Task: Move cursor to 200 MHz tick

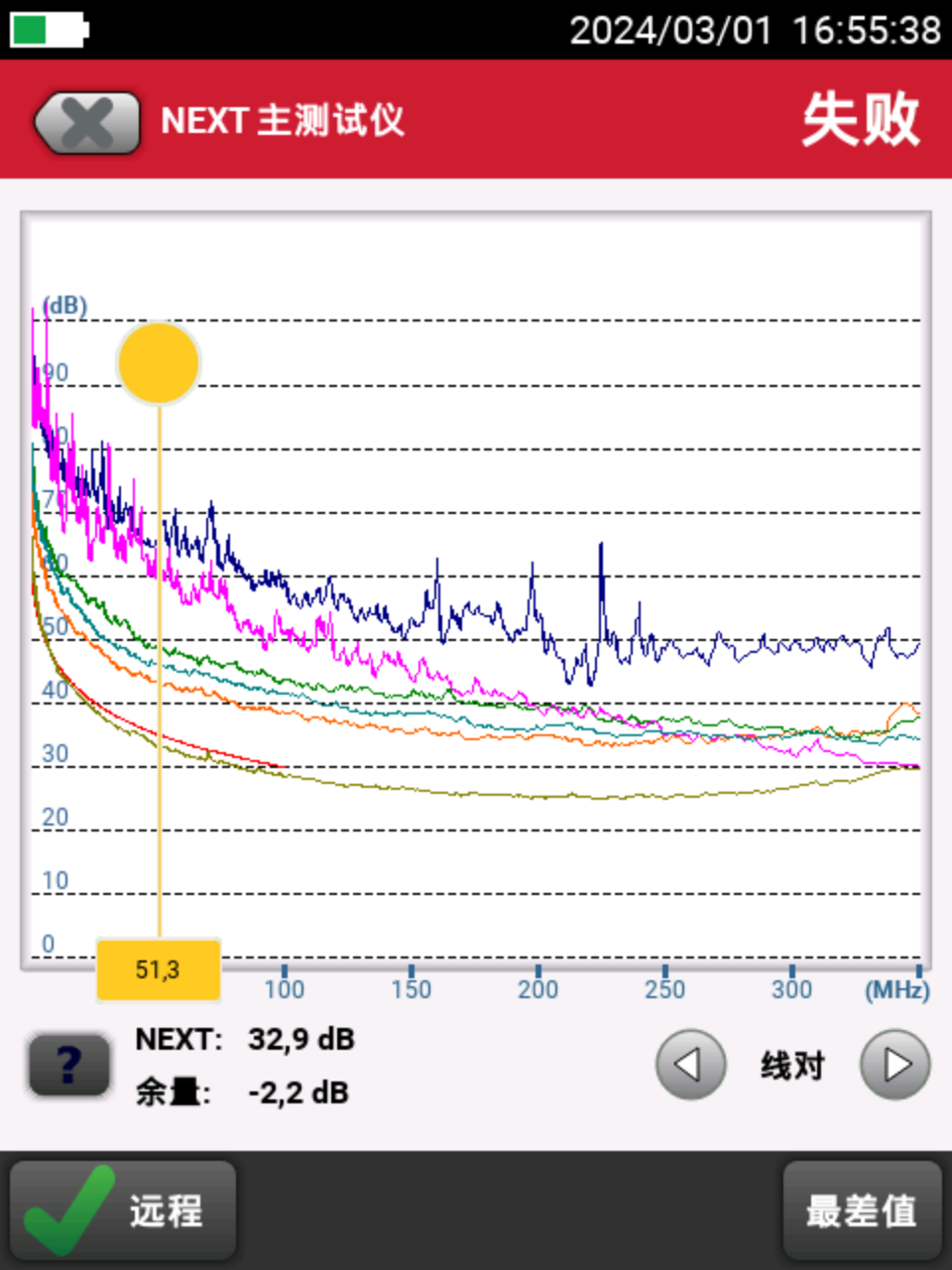Action: pos(538,971)
